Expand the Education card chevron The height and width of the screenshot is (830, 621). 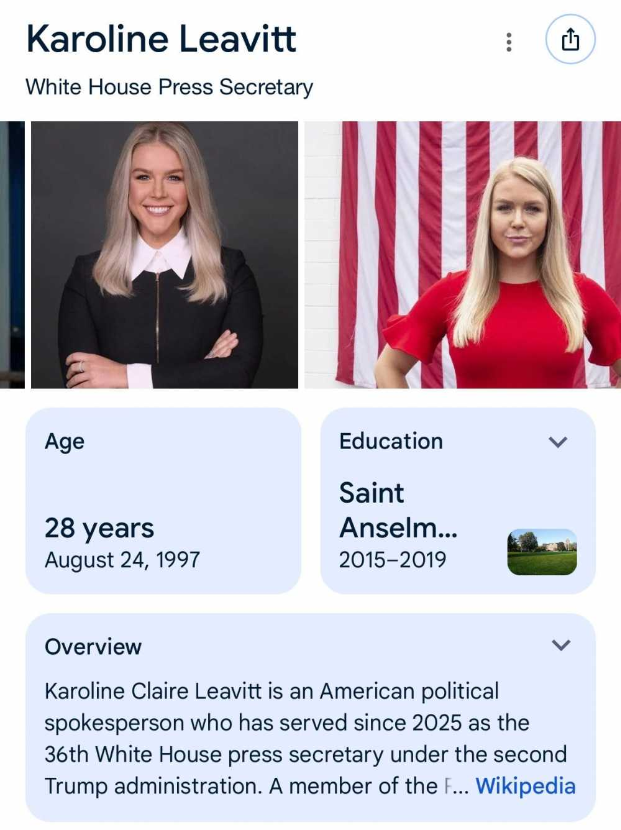tap(558, 441)
